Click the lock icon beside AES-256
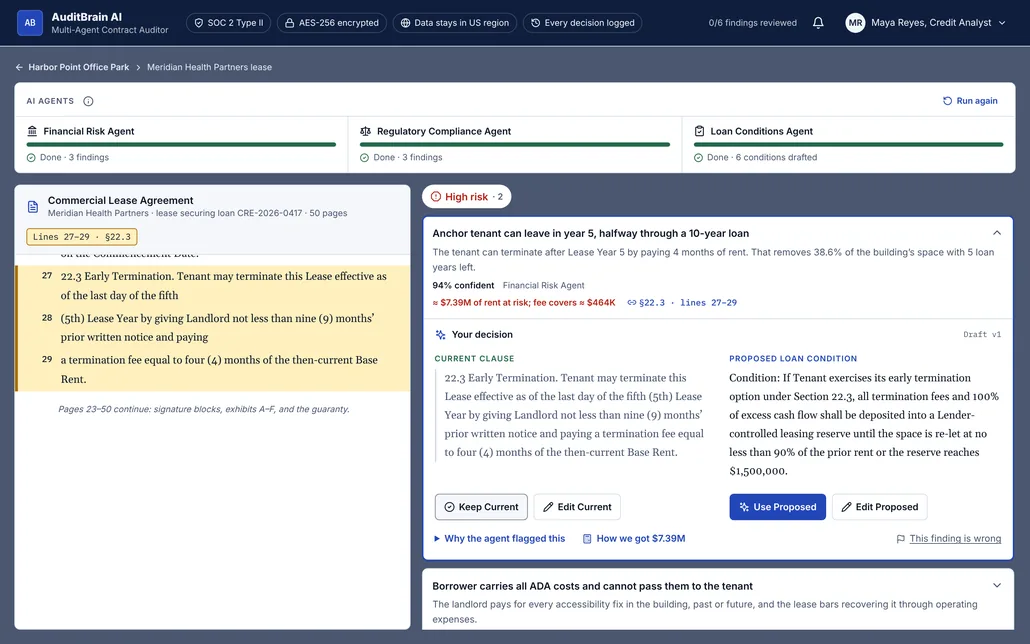This screenshot has height=644, width=1030. click(289, 23)
